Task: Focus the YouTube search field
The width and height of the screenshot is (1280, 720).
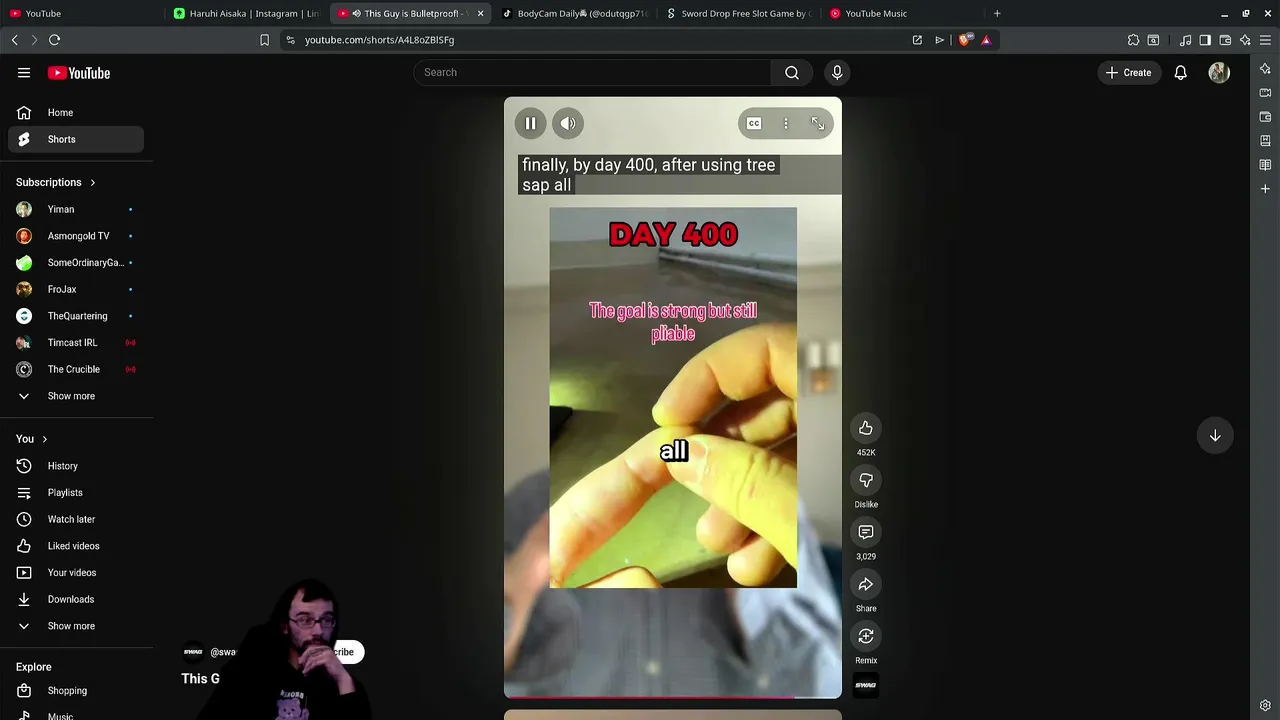Action: click(x=592, y=72)
